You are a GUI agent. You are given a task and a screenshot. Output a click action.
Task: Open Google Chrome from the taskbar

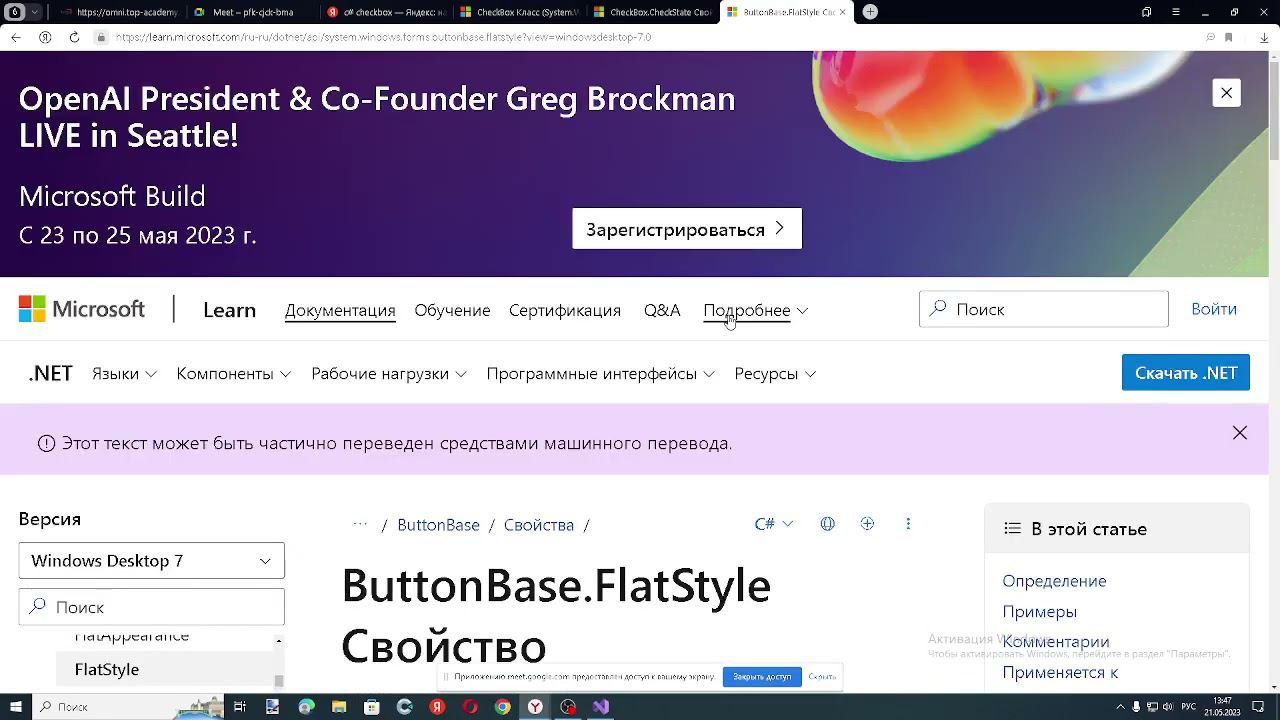coord(503,707)
